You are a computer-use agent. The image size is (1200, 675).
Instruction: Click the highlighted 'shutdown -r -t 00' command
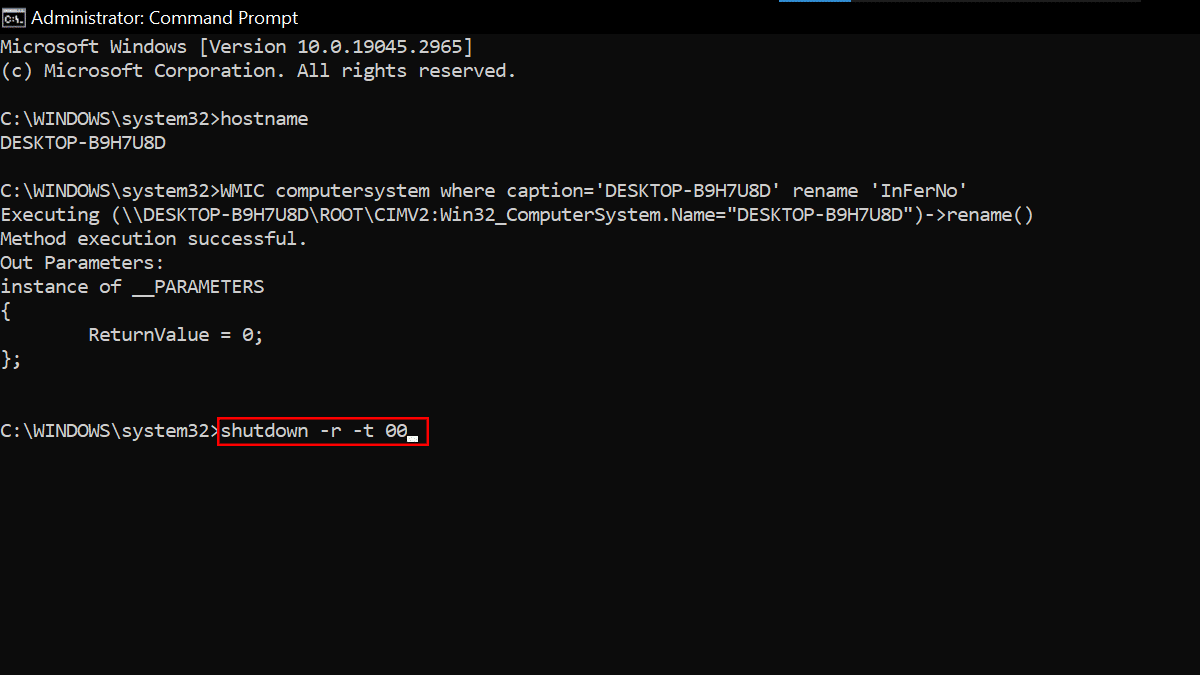(x=313, y=431)
